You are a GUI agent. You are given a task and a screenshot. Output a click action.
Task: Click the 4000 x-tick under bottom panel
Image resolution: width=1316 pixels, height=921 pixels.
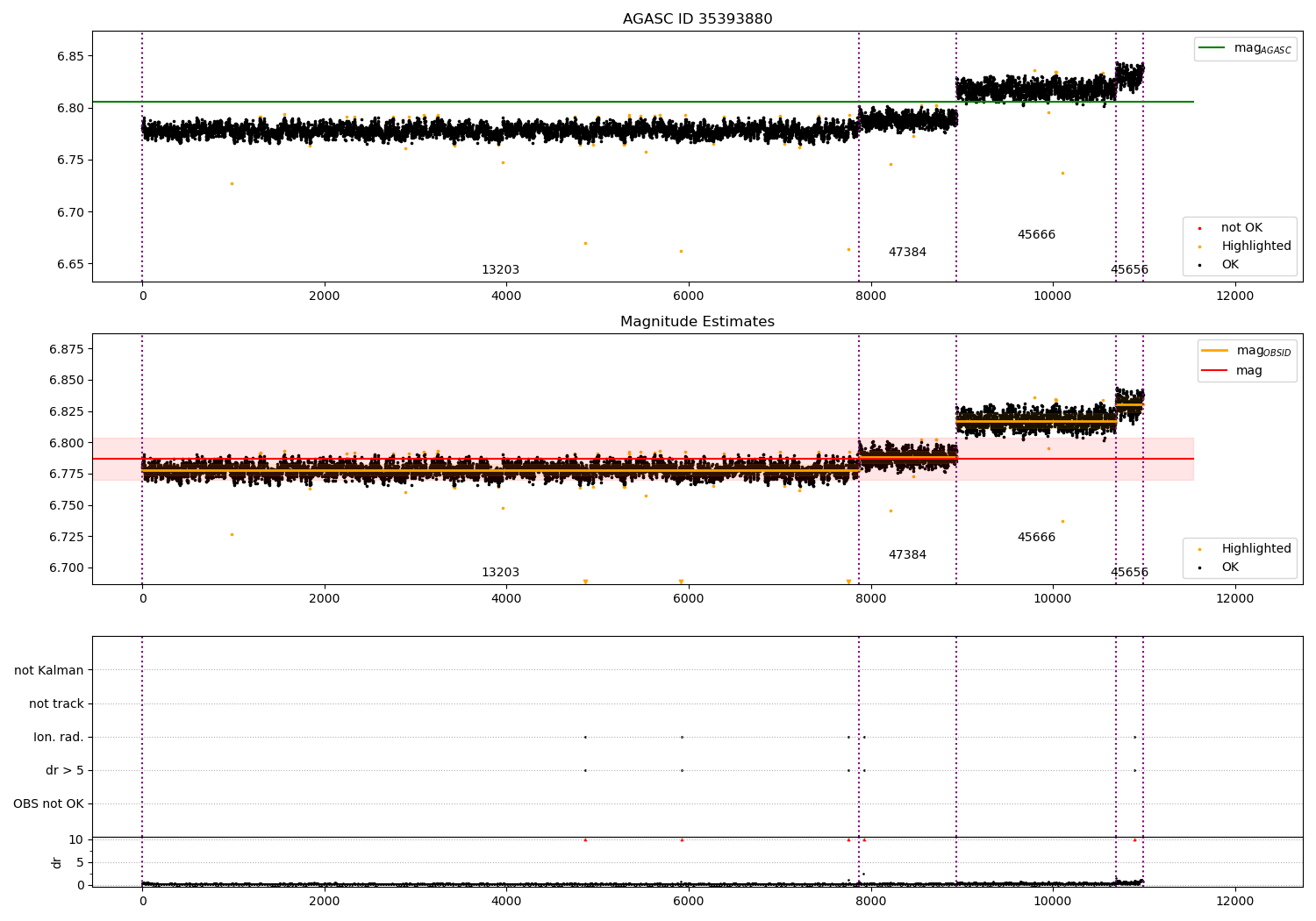tap(506, 902)
